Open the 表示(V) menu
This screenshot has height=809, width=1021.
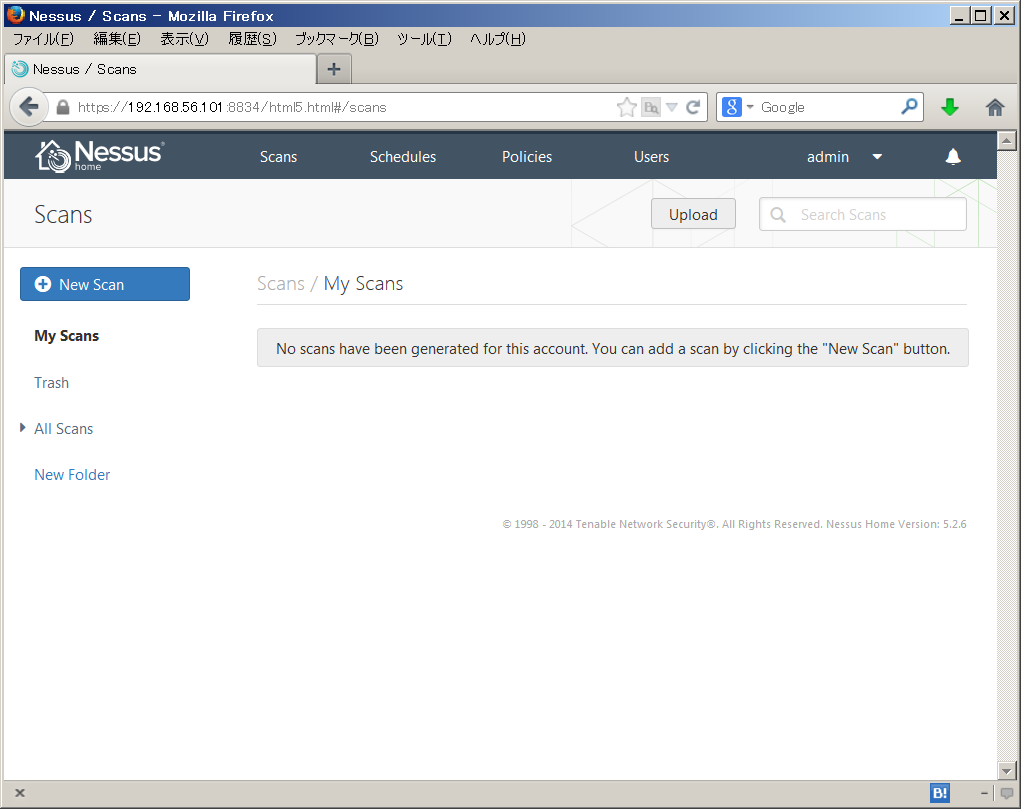tap(185, 39)
